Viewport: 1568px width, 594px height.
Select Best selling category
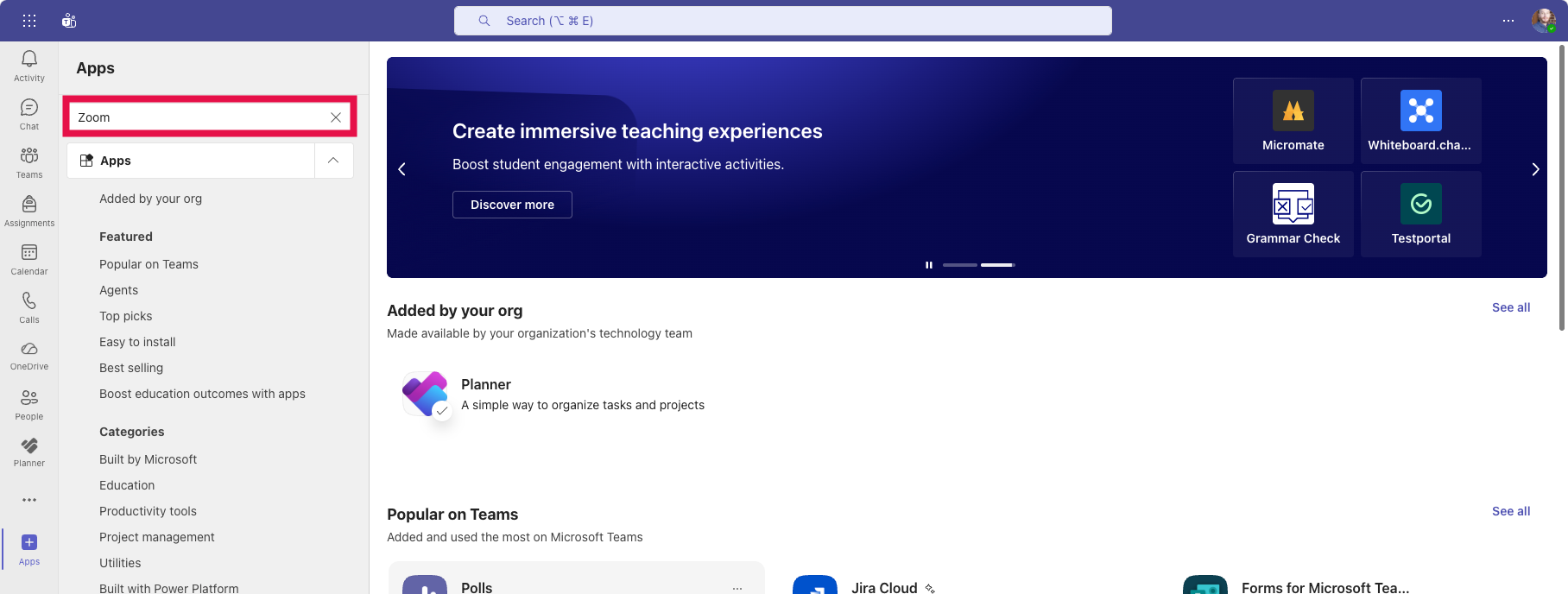point(131,368)
